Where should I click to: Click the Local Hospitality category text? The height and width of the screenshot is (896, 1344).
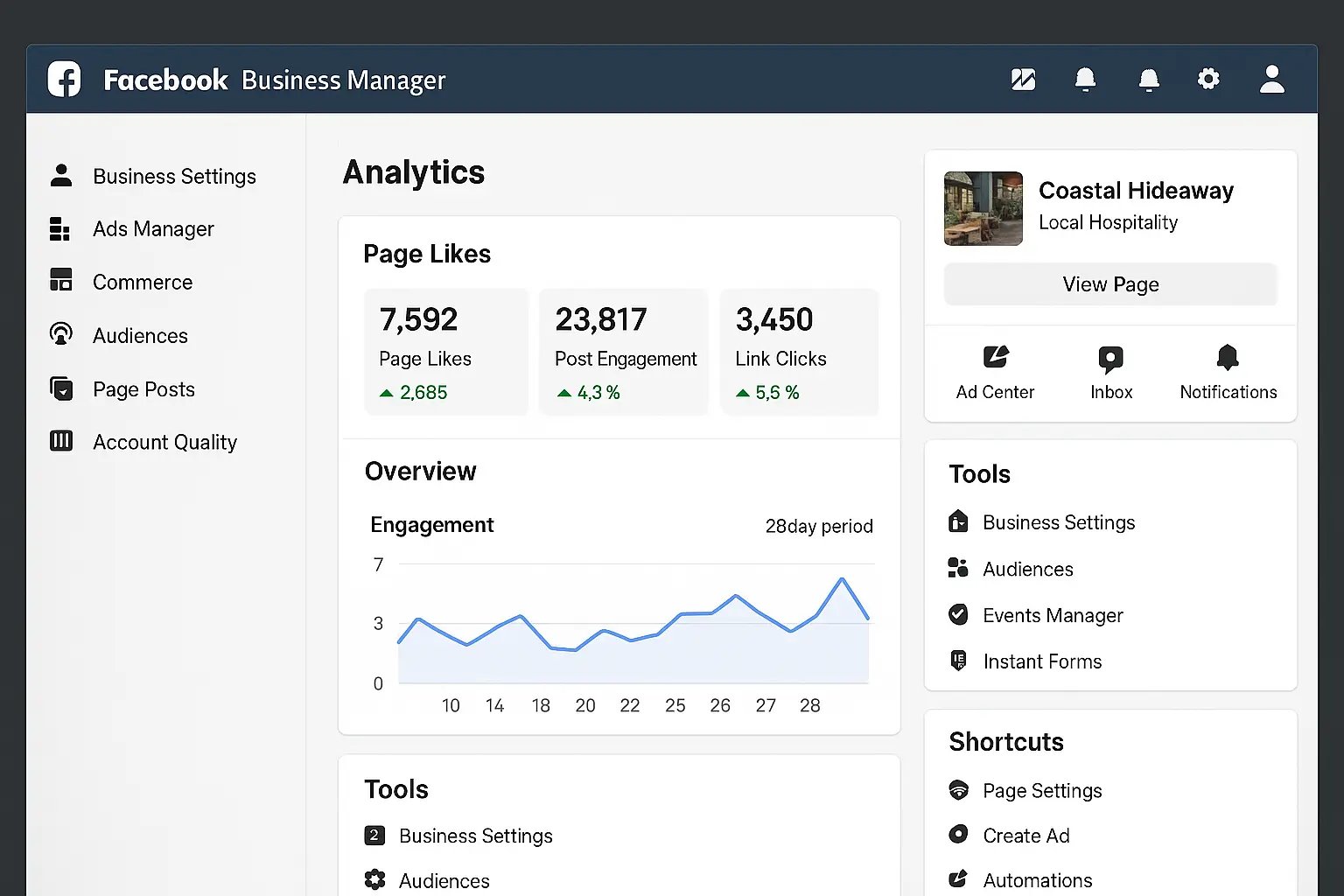1108,222
